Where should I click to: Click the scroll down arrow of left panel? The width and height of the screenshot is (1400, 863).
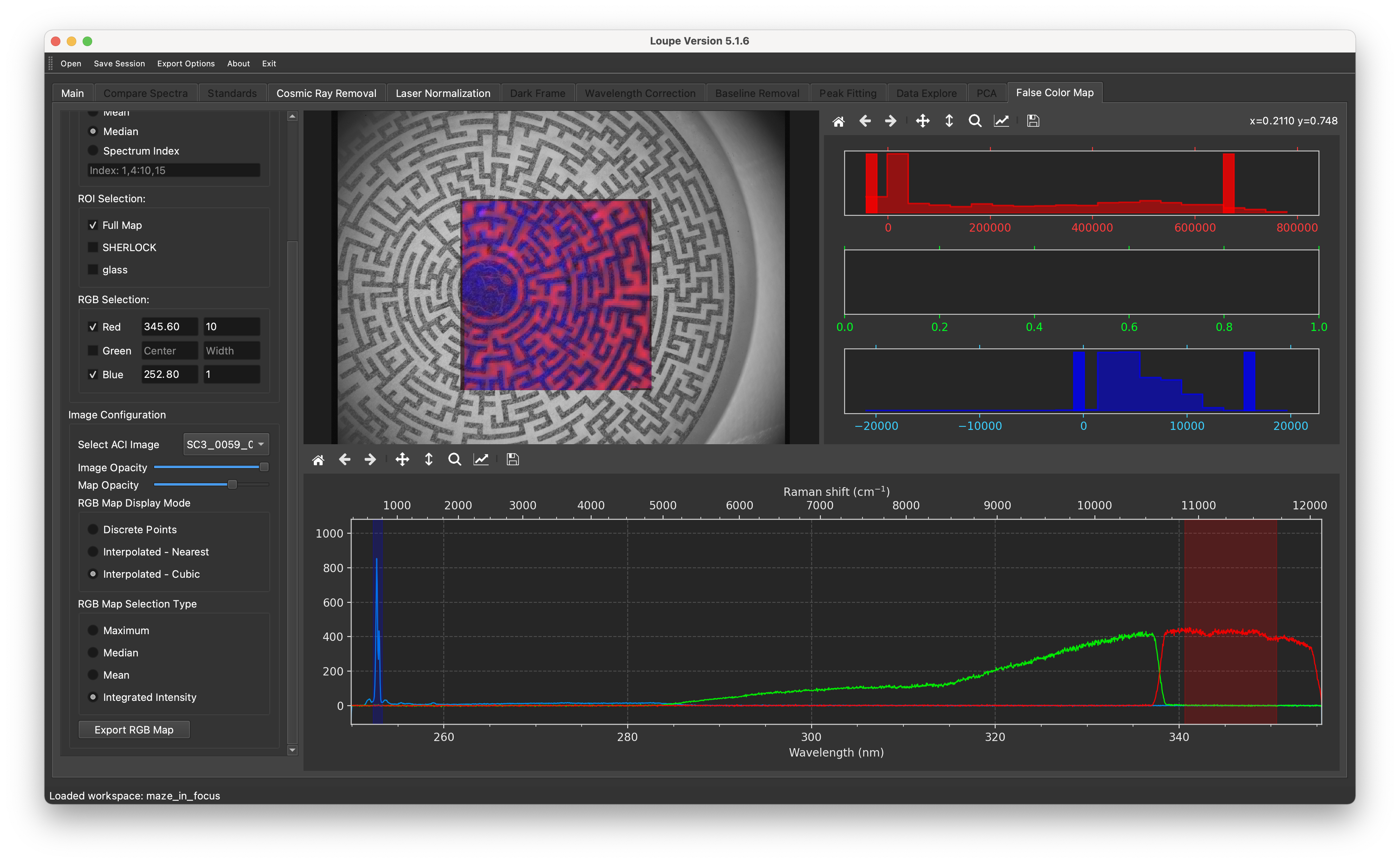(292, 750)
